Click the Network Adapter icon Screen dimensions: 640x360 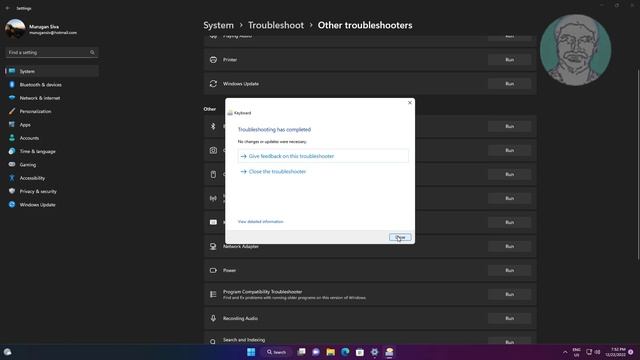pyautogui.click(x=213, y=246)
